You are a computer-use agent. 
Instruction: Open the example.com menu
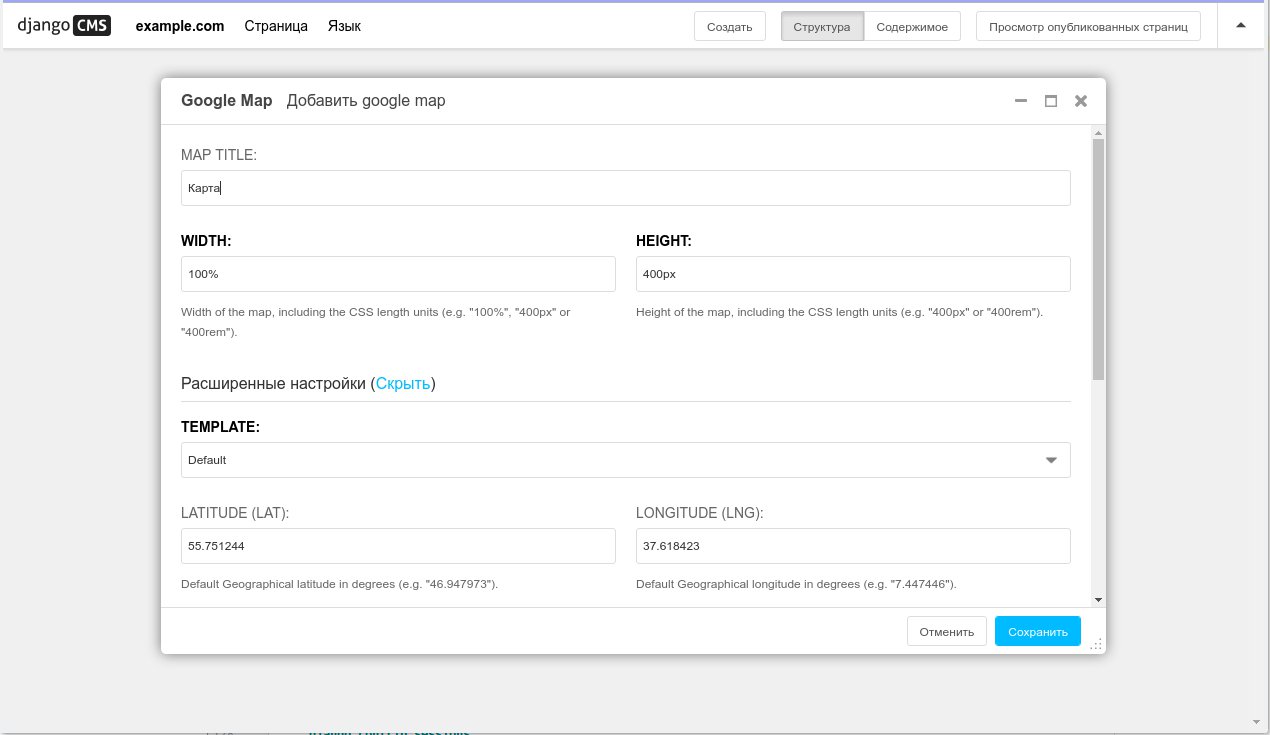click(x=180, y=26)
